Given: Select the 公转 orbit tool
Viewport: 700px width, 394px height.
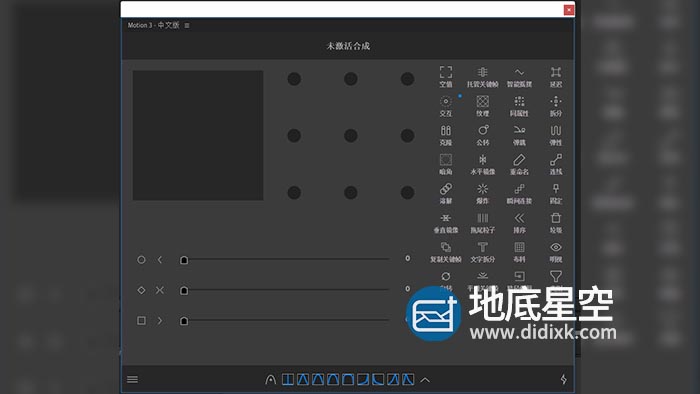Looking at the screenshot, I should [482, 135].
